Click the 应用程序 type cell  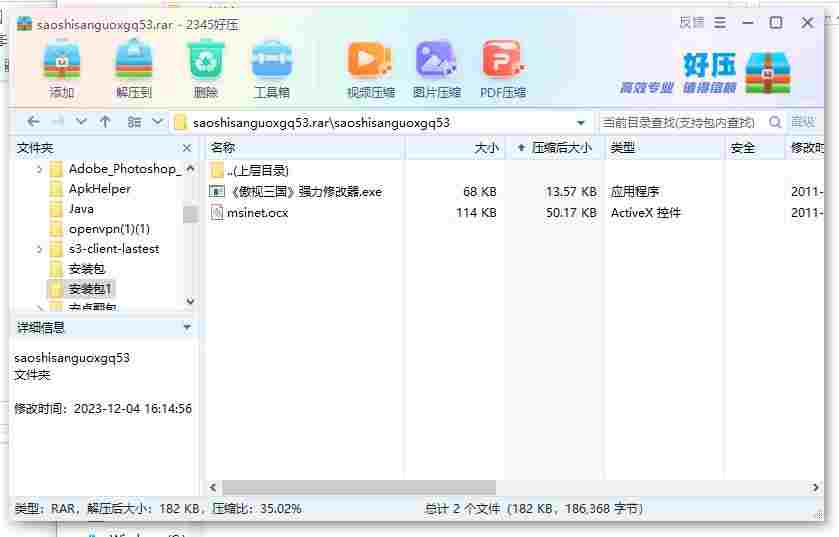[x=635, y=191]
